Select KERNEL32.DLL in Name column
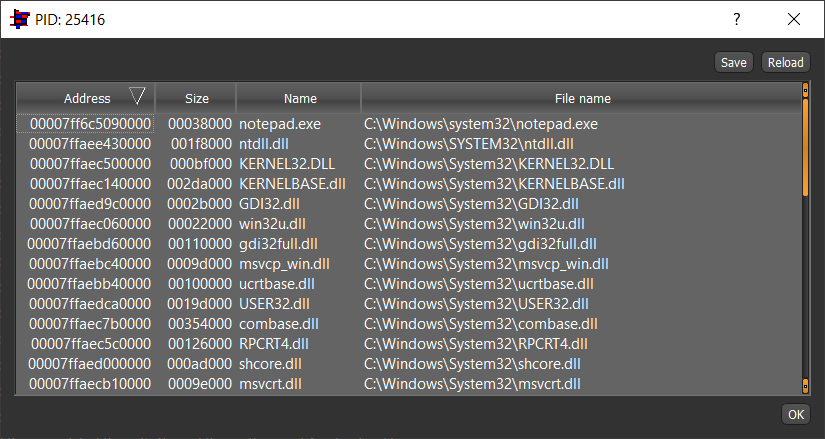Screen dimensions: 825x439 tap(287, 164)
